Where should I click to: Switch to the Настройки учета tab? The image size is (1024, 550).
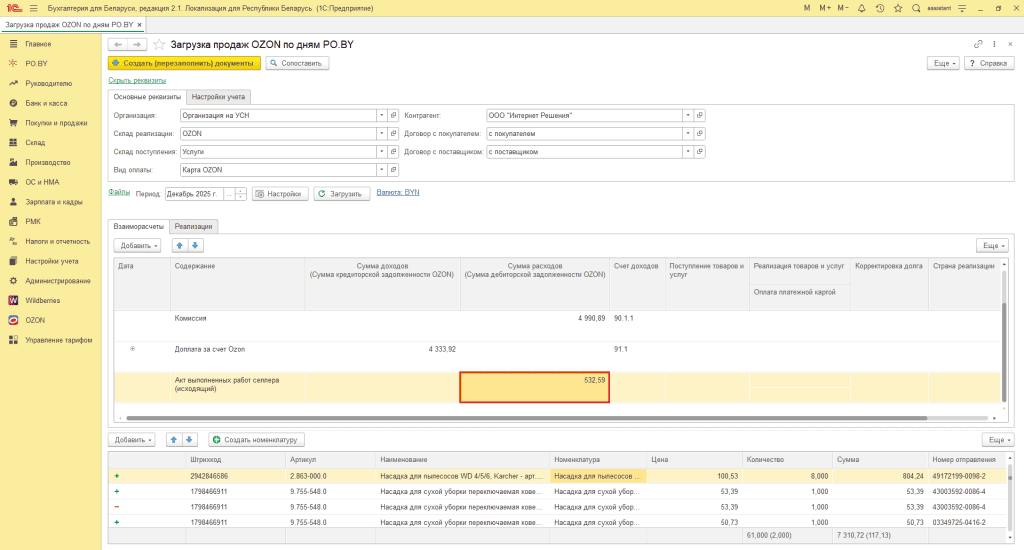(x=218, y=97)
